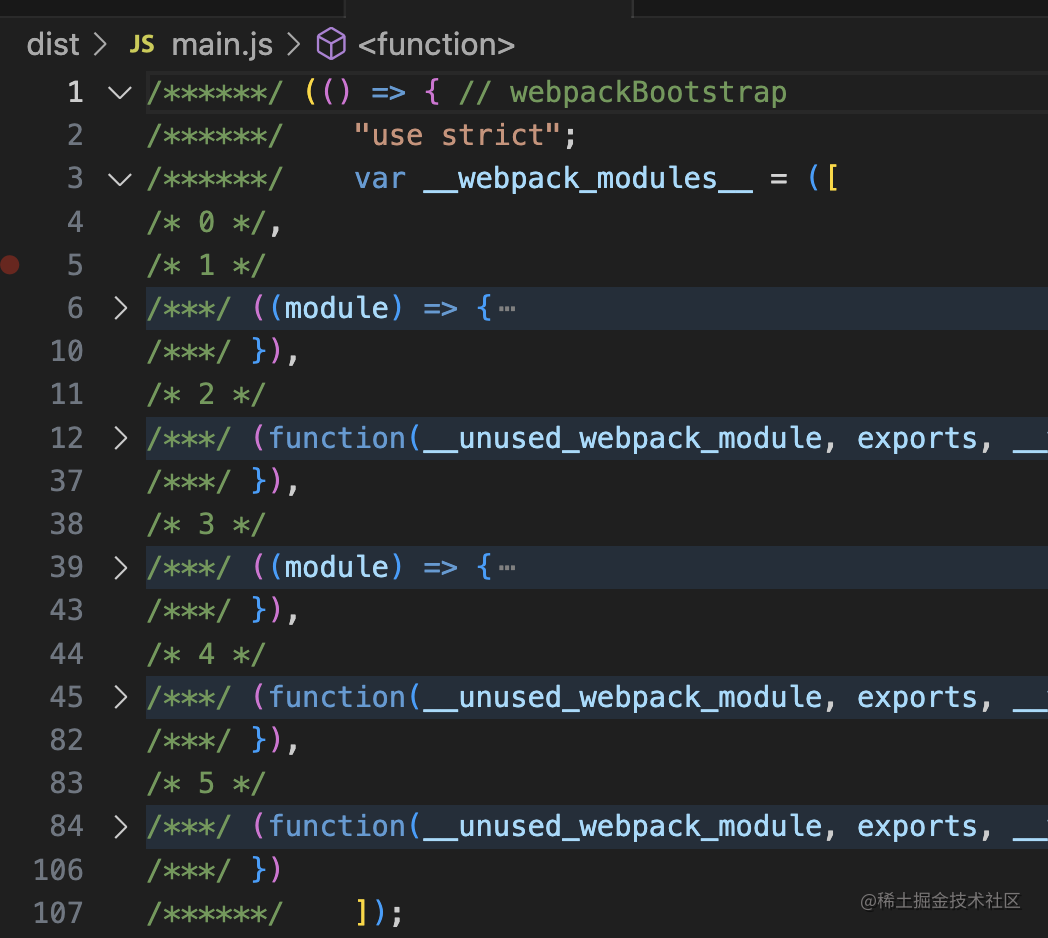Click the __webpack_modules__ variable name
Image resolution: width=1048 pixels, height=938 pixels.
588,179
